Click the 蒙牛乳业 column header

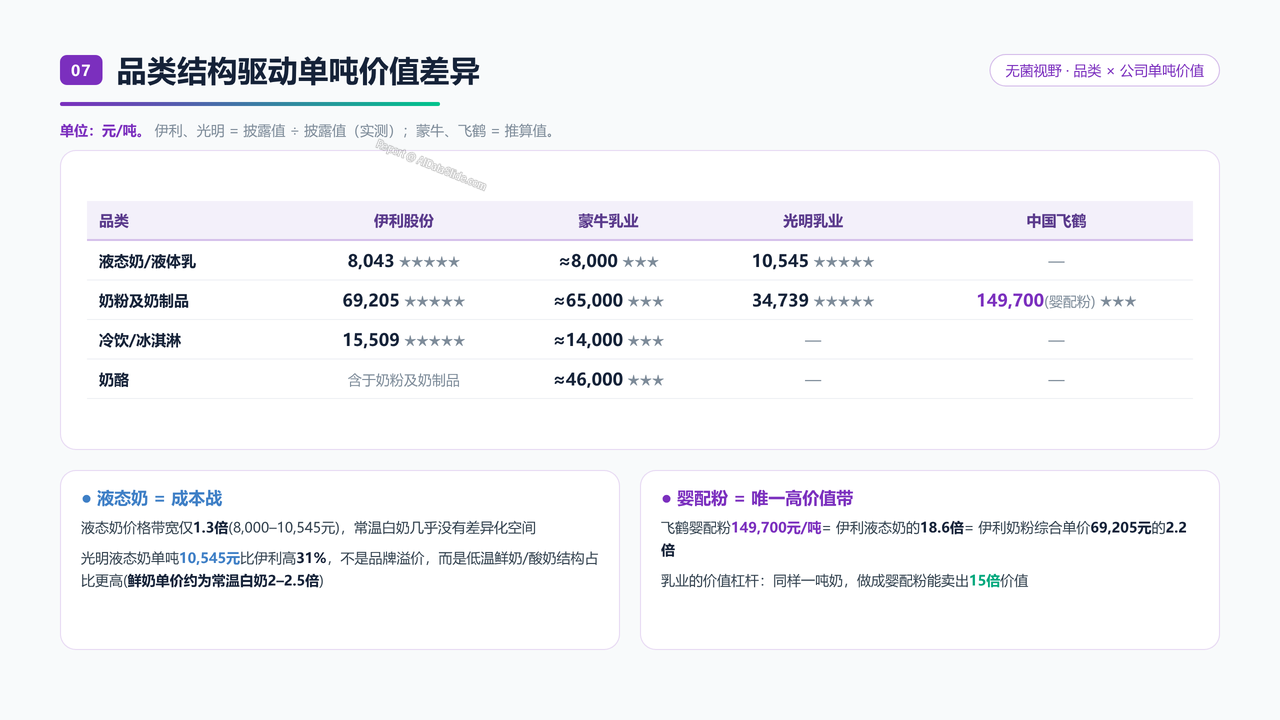608,221
